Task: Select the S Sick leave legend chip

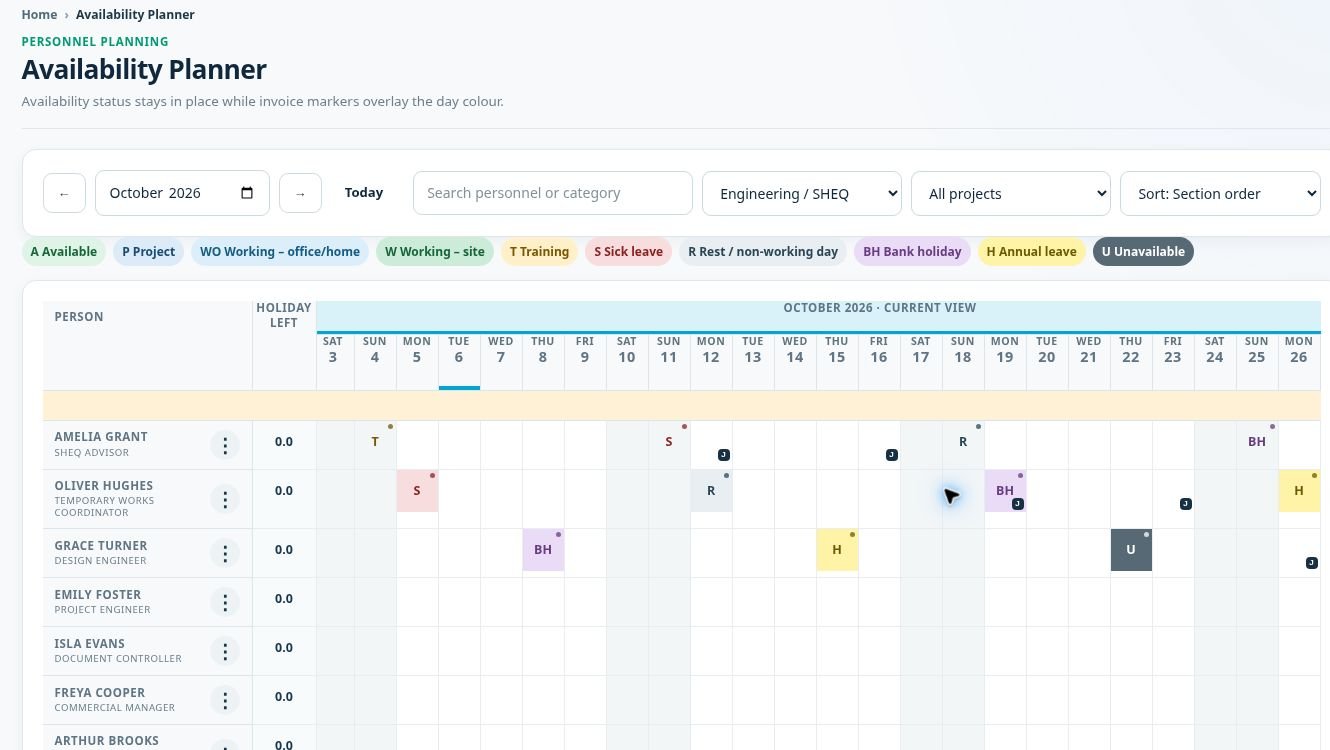Action: [x=628, y=252]
